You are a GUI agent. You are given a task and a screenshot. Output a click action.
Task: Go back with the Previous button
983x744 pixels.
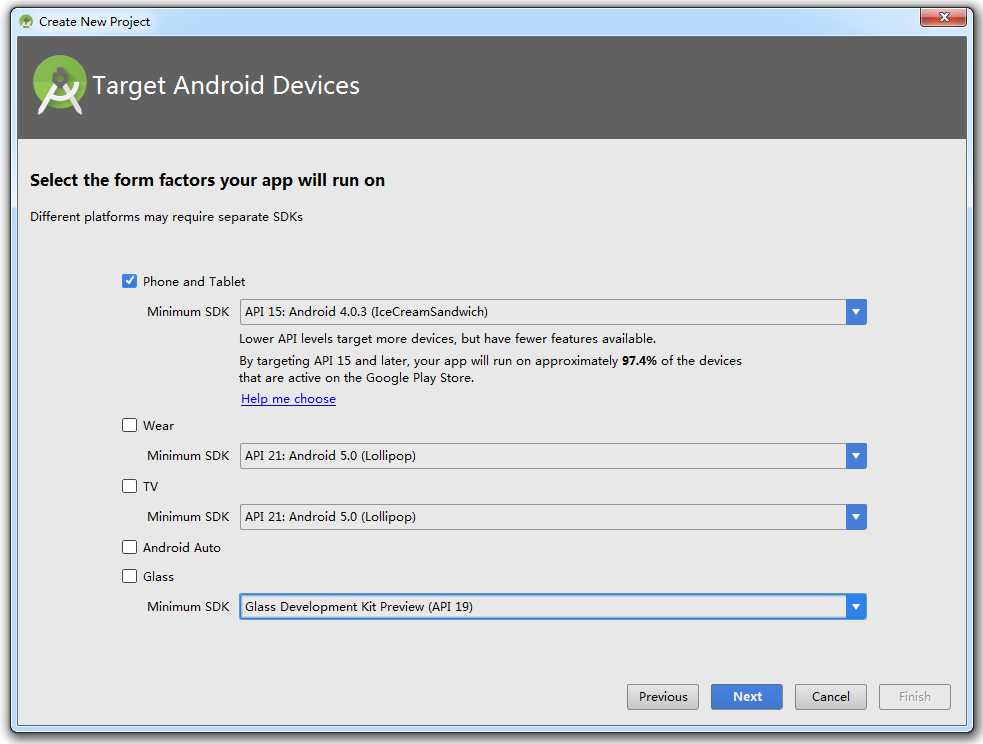point(663,697)
